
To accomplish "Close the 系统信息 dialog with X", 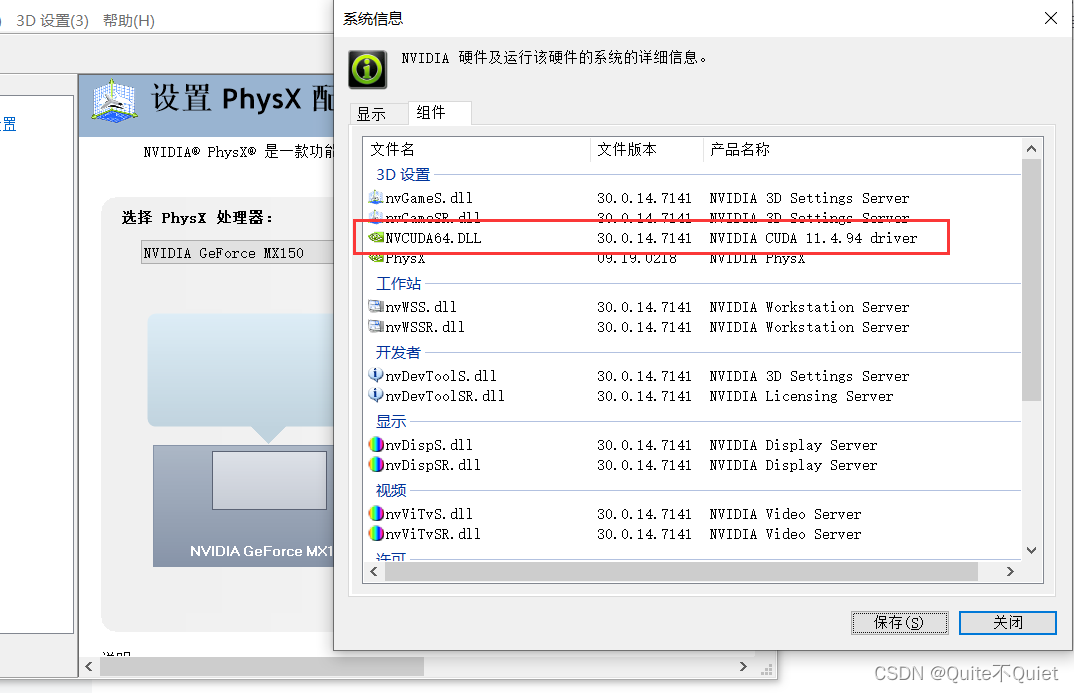I will (1051, 18).
